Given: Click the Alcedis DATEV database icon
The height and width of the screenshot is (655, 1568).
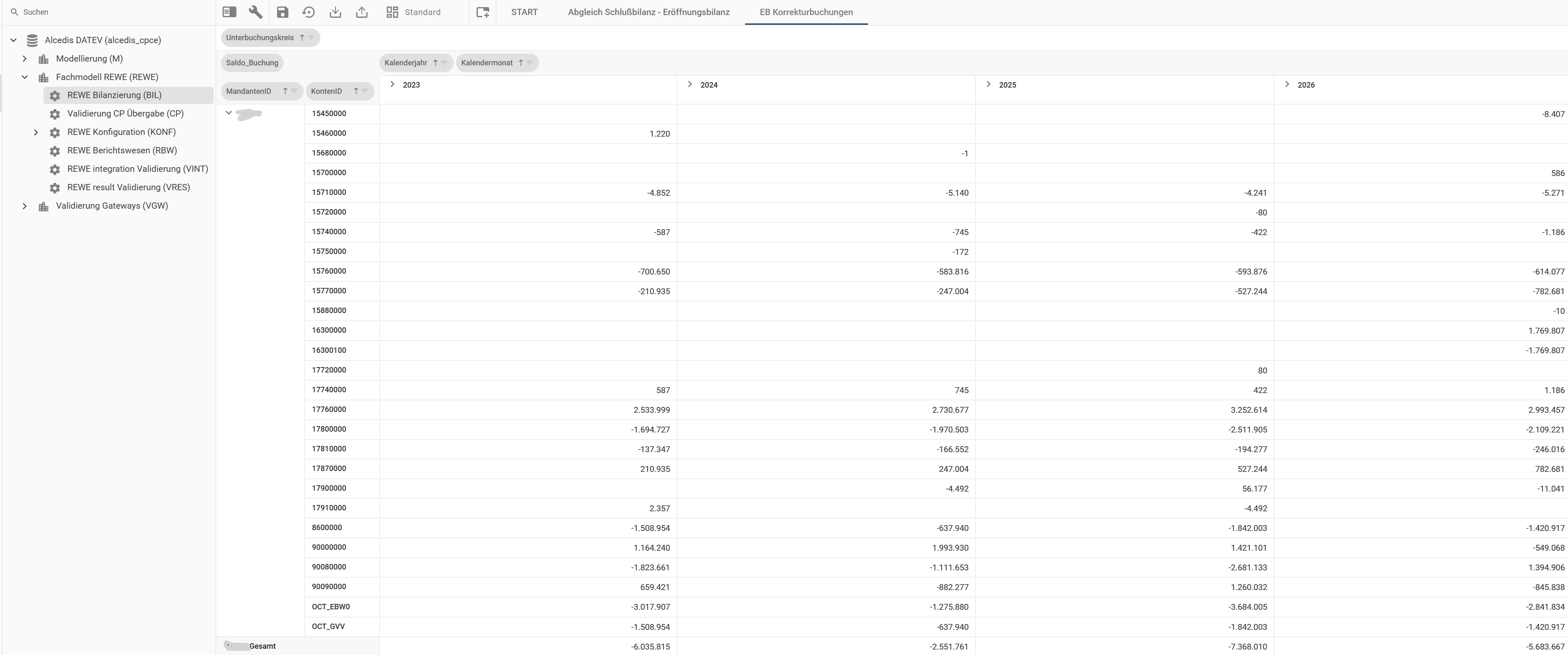Looking at the screenshot, I should (32, 40).
